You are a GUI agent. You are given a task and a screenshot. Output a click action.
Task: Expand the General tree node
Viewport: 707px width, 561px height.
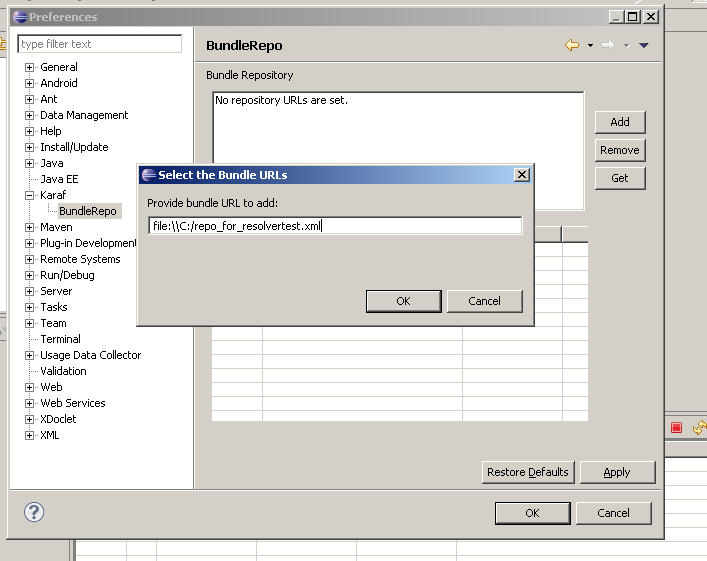29,68
